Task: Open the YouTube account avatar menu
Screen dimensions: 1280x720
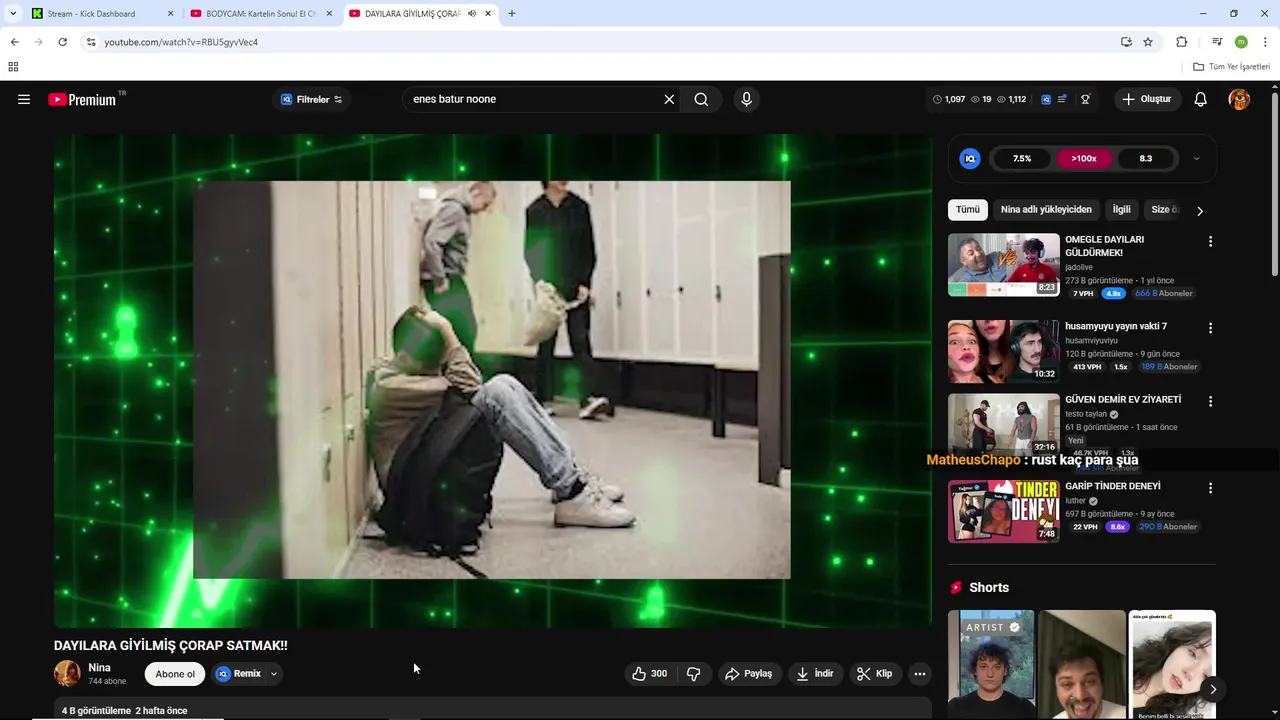Action: tap(1239, 99)
